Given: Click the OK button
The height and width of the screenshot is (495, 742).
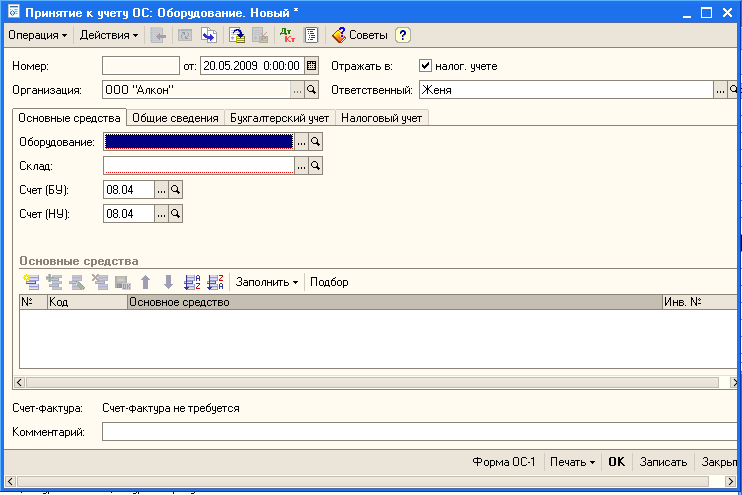Looking at the screenshot, I should pyautogui.click(x=616, y=462).
